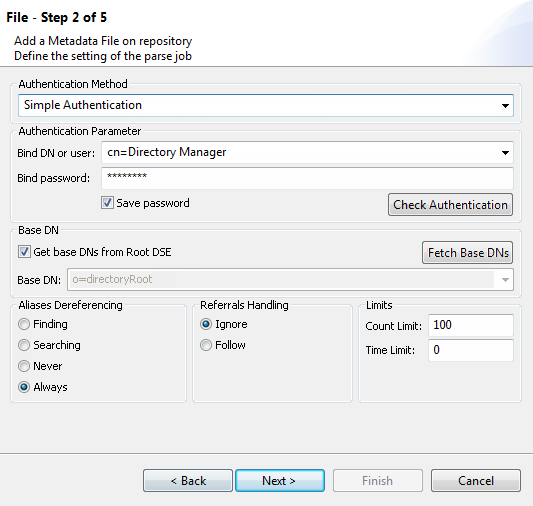This screenshot has width=533, height=506.
Task: Click the Count Limit field
Action: [x=471, y=325]
